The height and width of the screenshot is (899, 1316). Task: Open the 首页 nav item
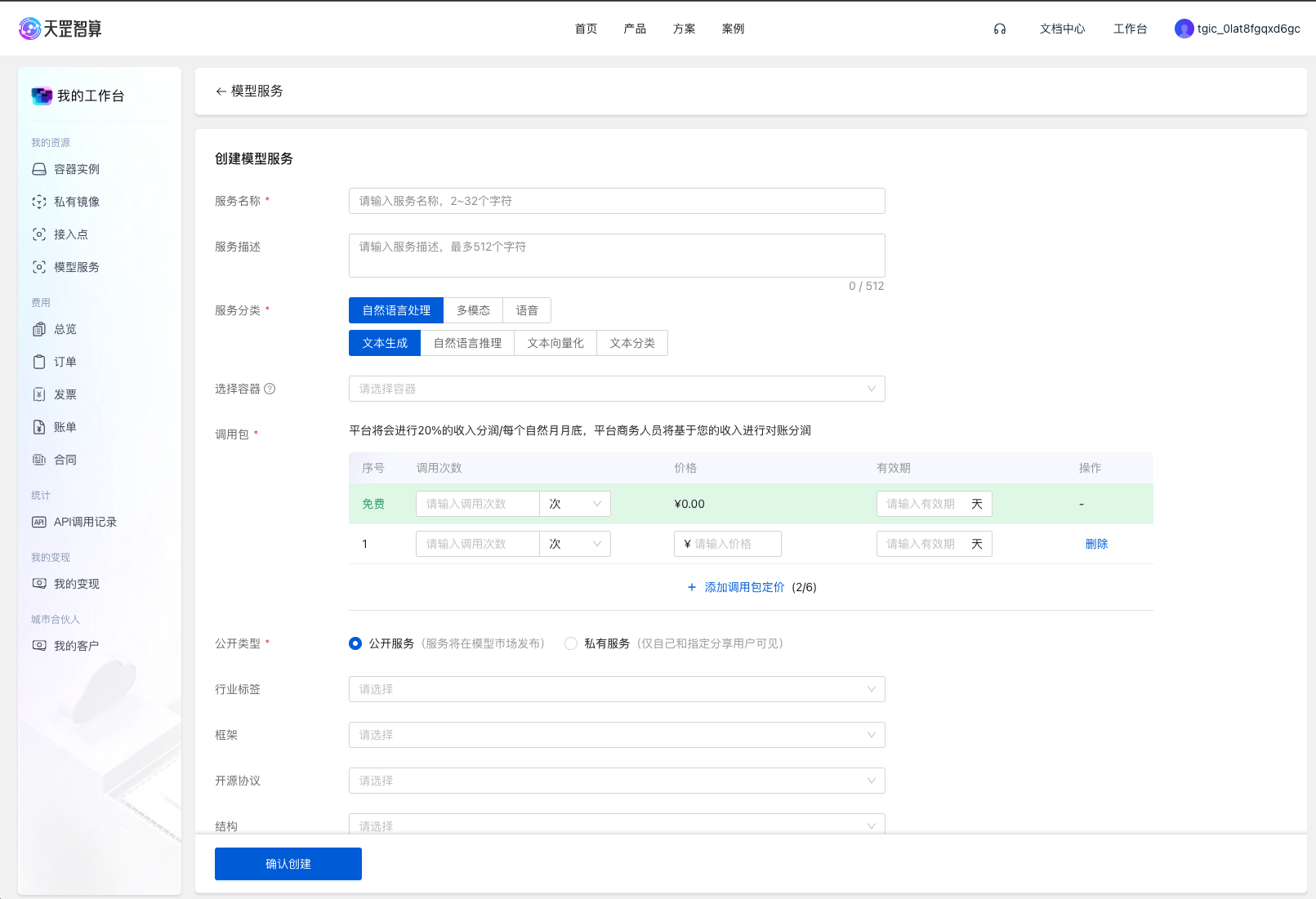586,29
